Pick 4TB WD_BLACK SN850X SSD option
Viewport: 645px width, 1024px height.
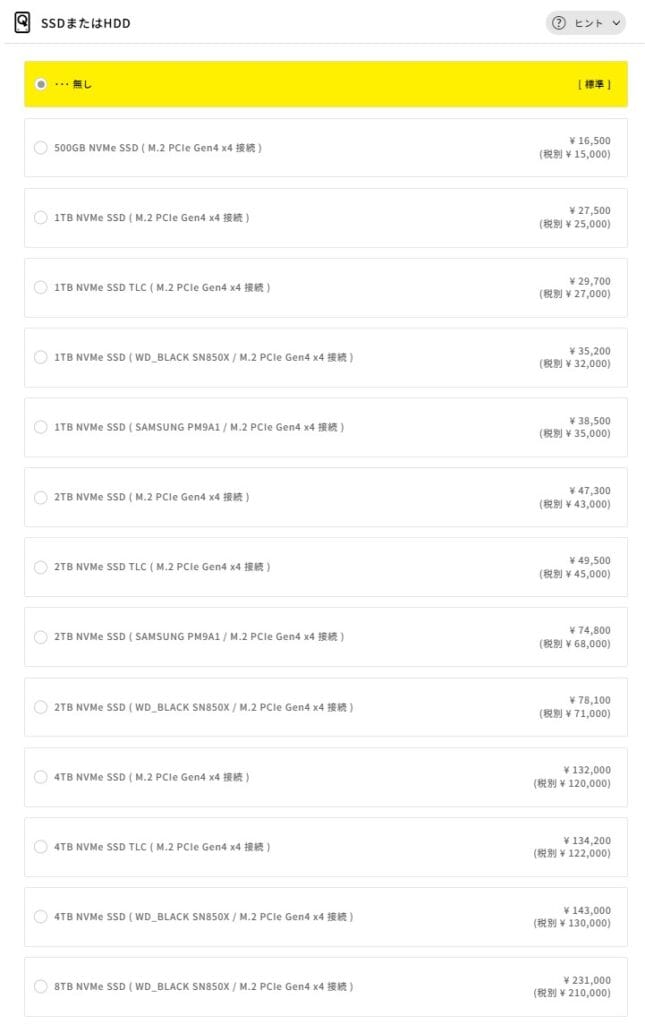click(41, 917)
